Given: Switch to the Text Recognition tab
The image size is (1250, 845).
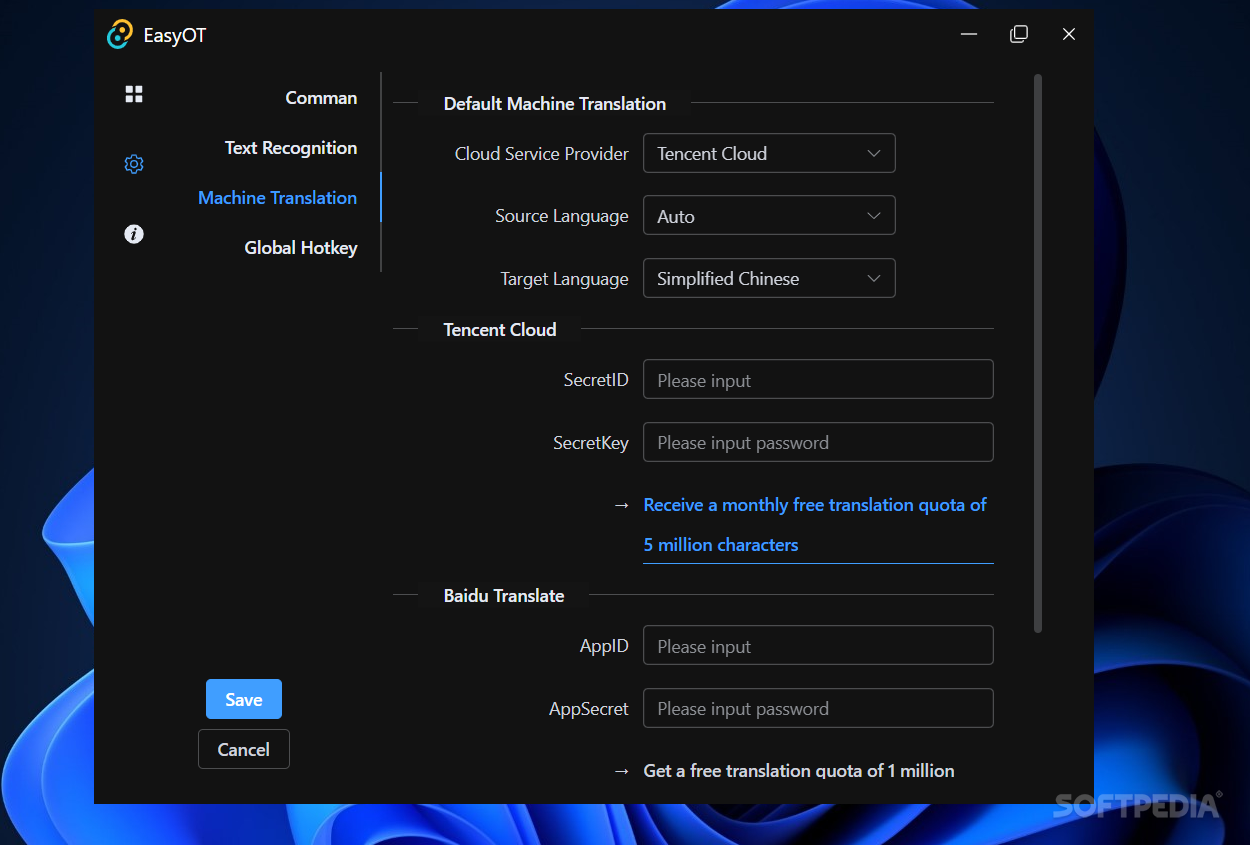Looking at the screenshot, I should tap(291, 148).
